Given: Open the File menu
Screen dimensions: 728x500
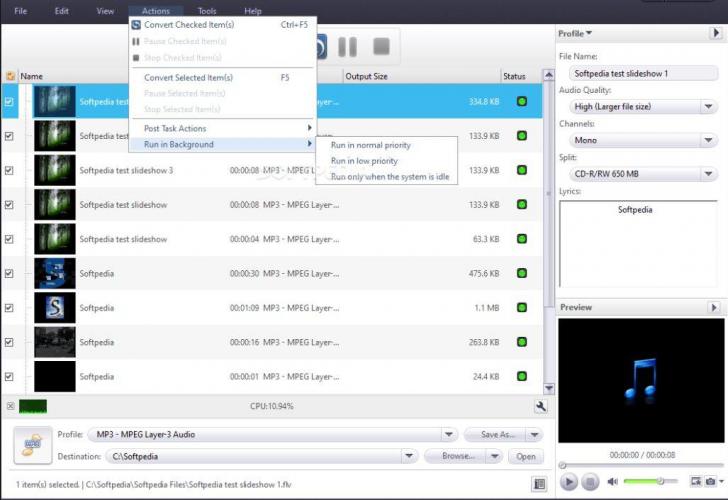Looking at the screenshot, I should tap(20, 11).
